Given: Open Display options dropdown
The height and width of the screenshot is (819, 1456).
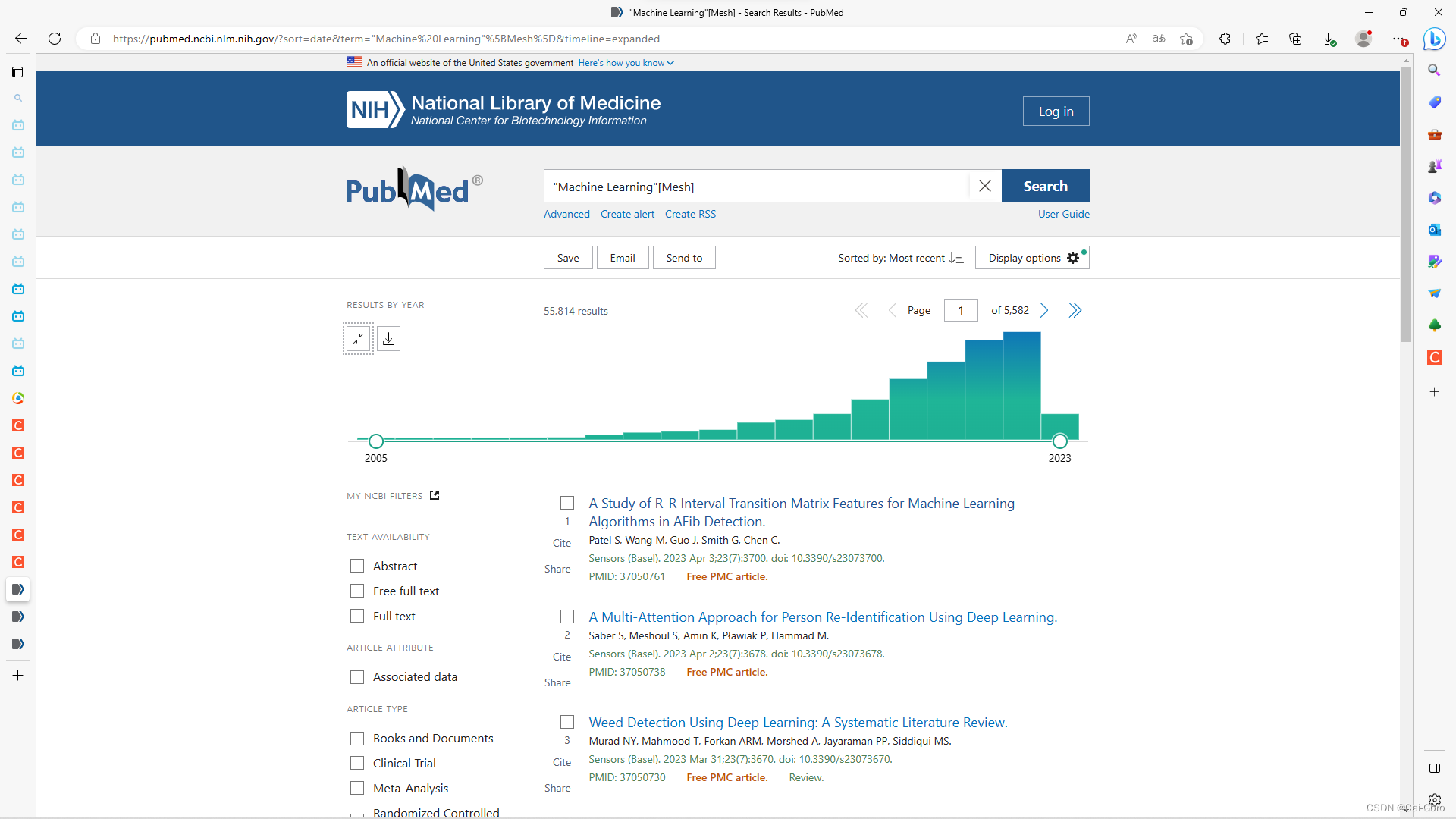Looking at the screenshot, I should pyautogui.click(x=1031, y=258).
